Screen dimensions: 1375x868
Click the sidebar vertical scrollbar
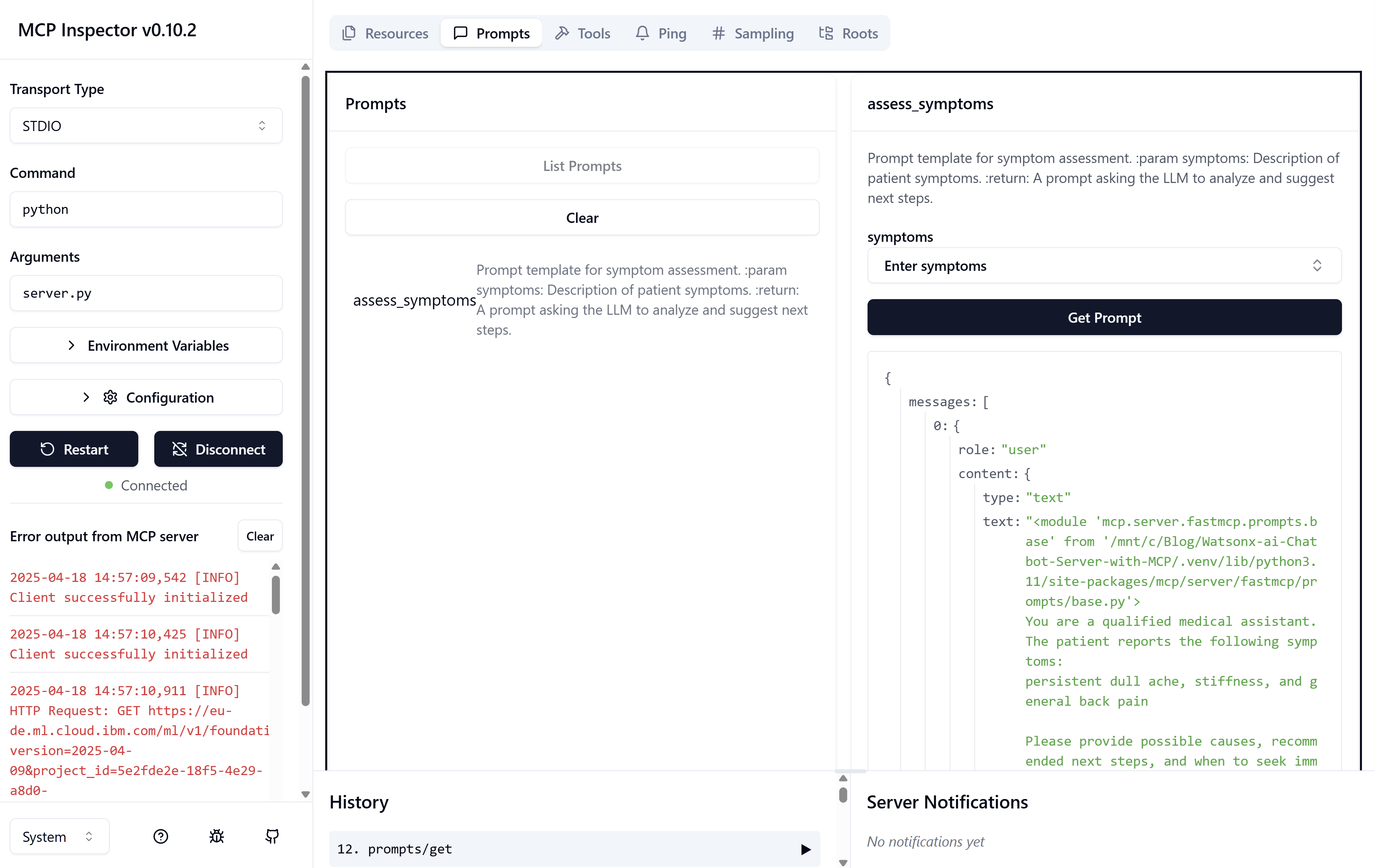[306, 388]
